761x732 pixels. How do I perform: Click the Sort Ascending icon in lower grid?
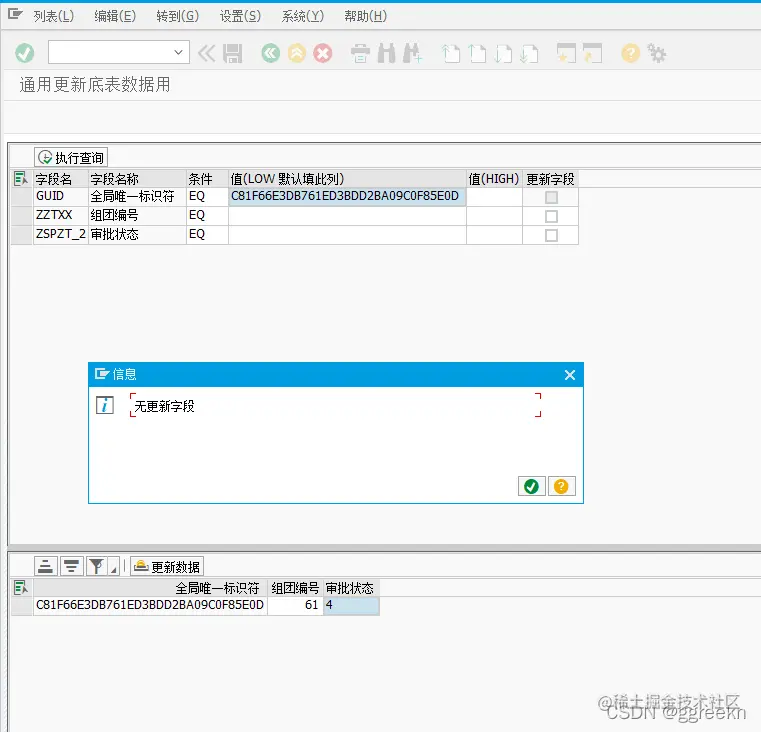coord(46,566)
